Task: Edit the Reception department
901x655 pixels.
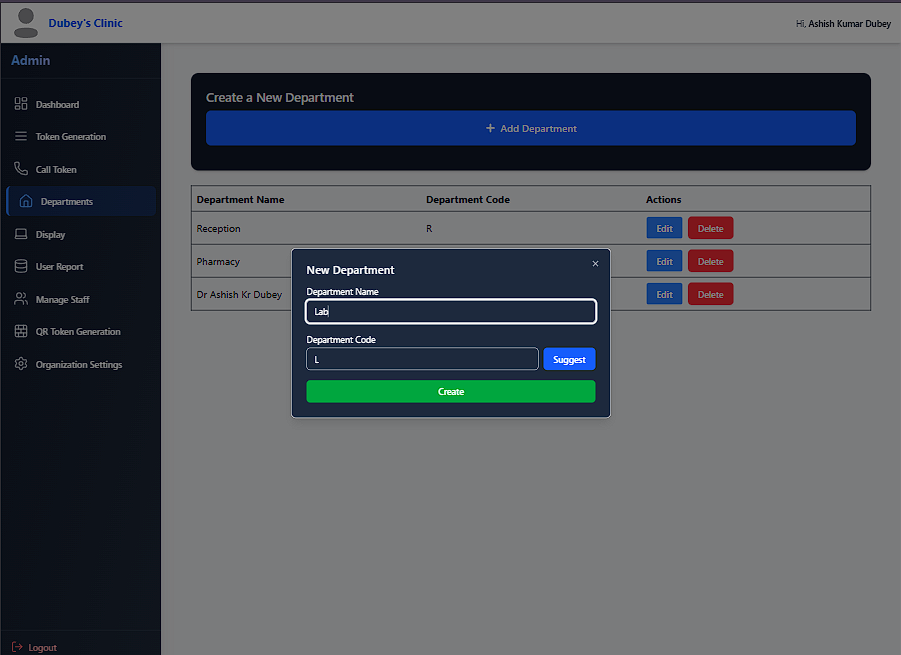Action: pyautogui.click(x=663, y=228)
